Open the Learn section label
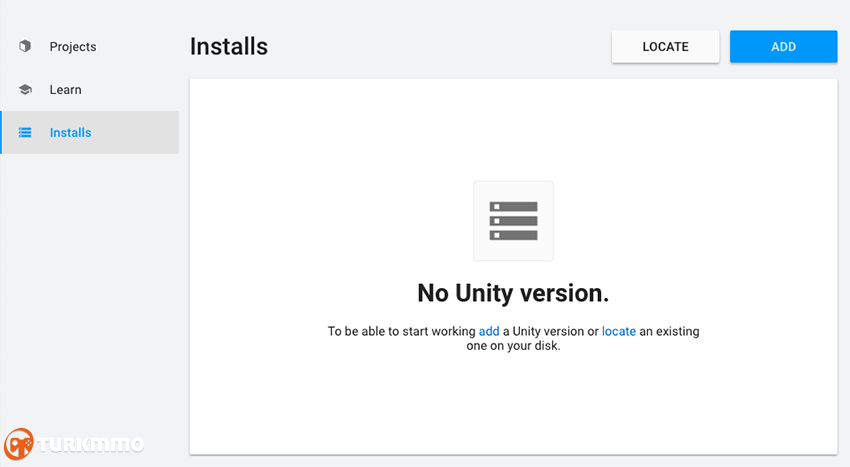850x467 pixels. [x=66, y=89]
